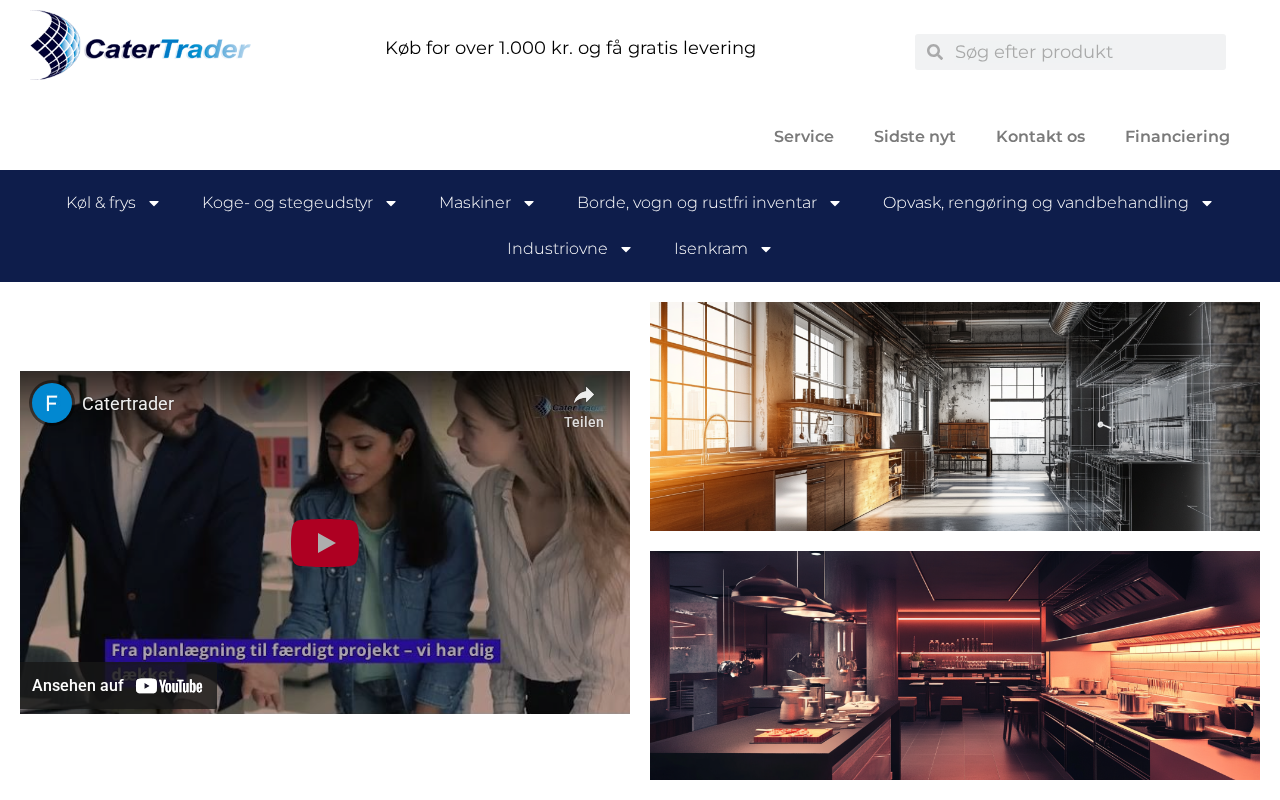The height and width of the screenshot is (800, 1280).
Task: Click the 'Ansehen auf YouTube' button
Action: click(x=118, y=686)
